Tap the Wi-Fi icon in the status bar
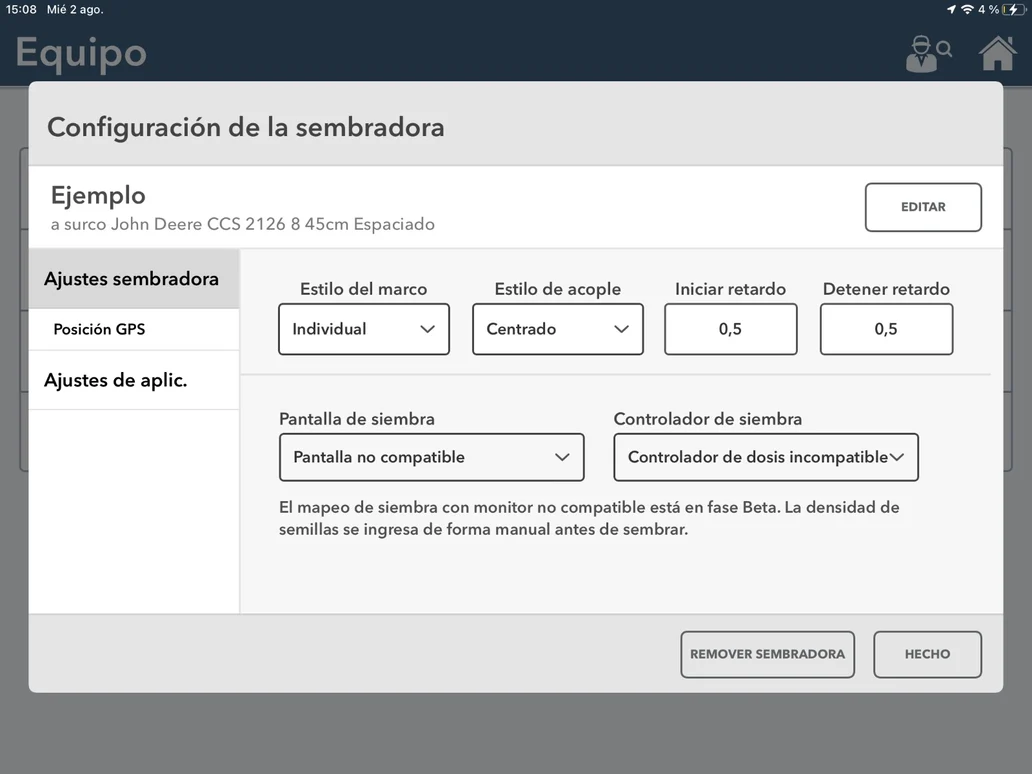 [966, 9]
